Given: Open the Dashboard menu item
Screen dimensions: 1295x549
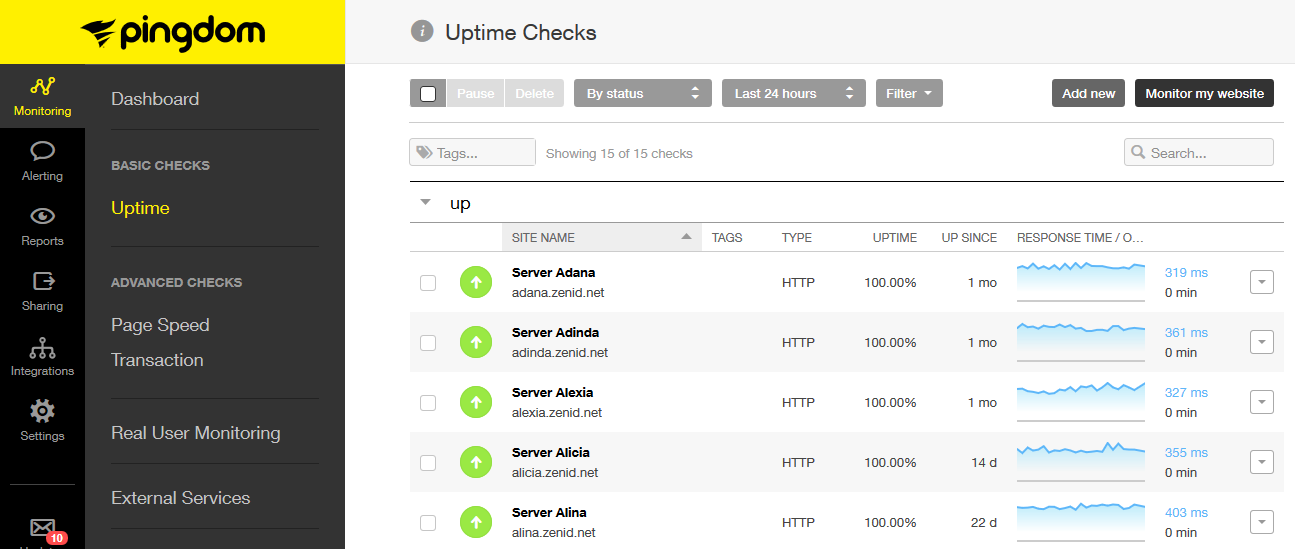Looking at the screenshot, I should (155, 99).
